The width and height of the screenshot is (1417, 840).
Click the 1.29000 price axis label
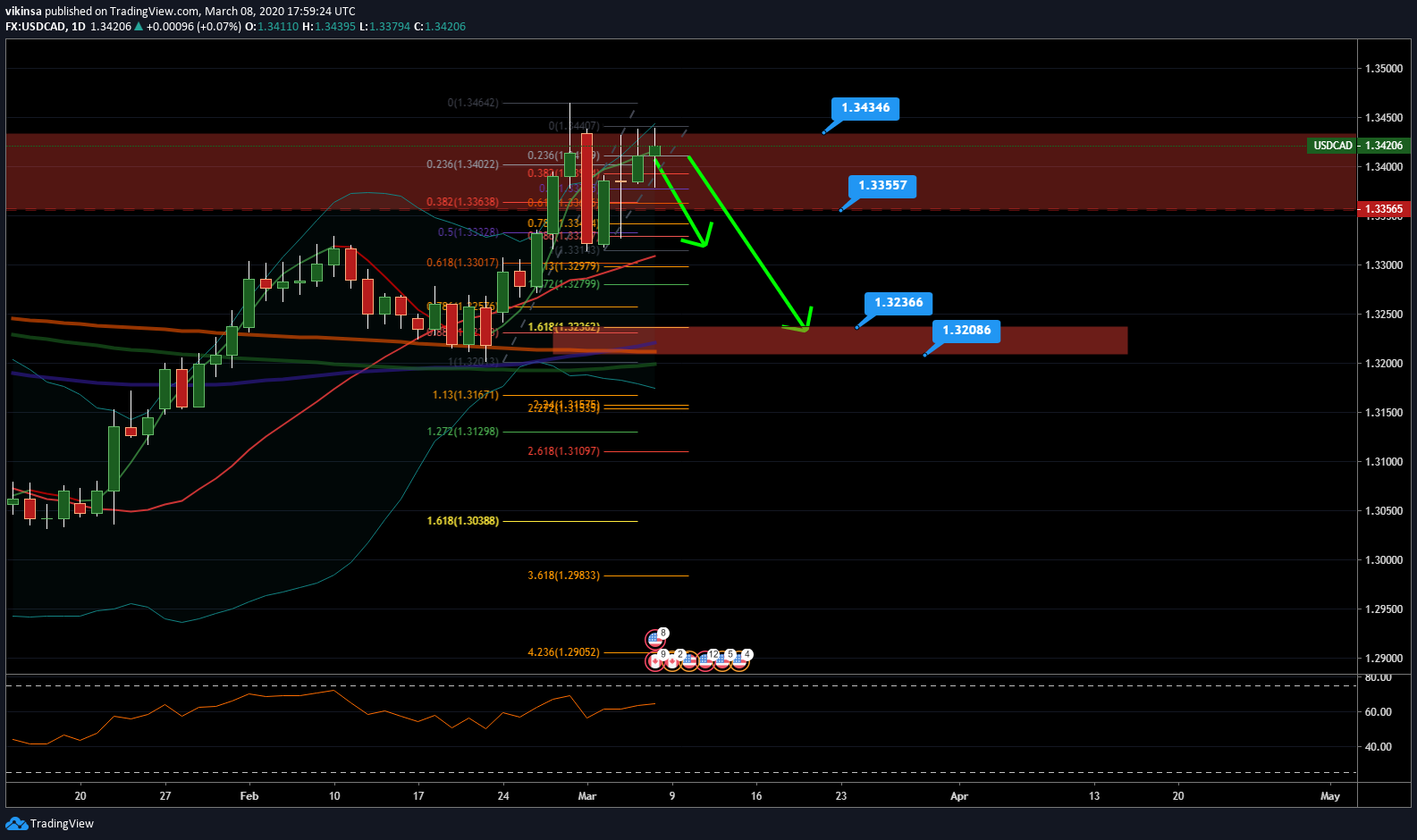pyautogui.click(x=1383, y=659)
